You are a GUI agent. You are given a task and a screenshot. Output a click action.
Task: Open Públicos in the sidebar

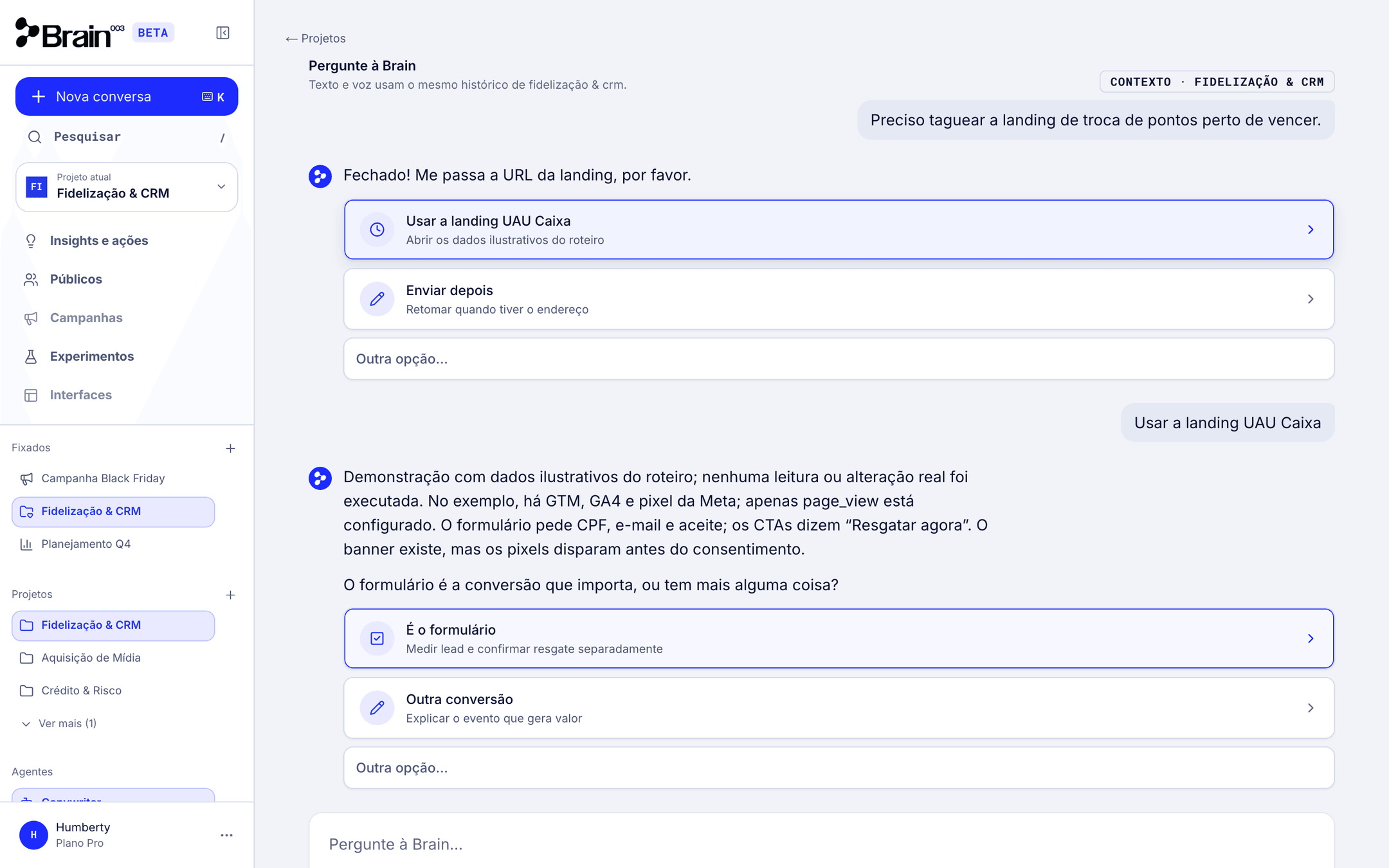[127, 279]
